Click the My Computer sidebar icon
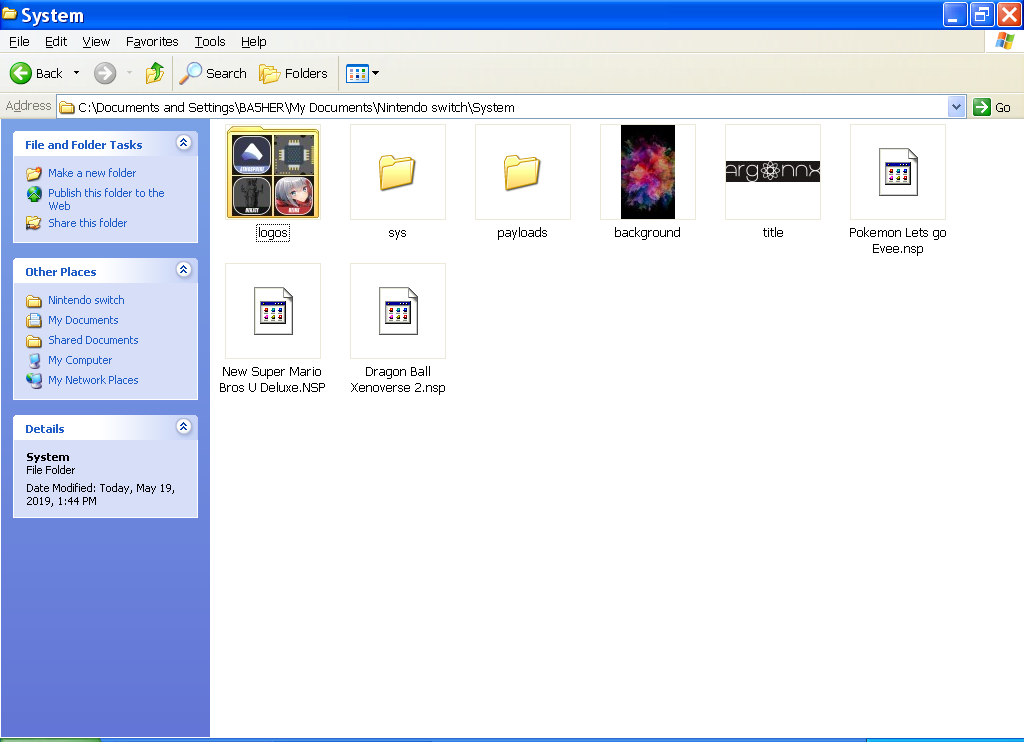 34,361
